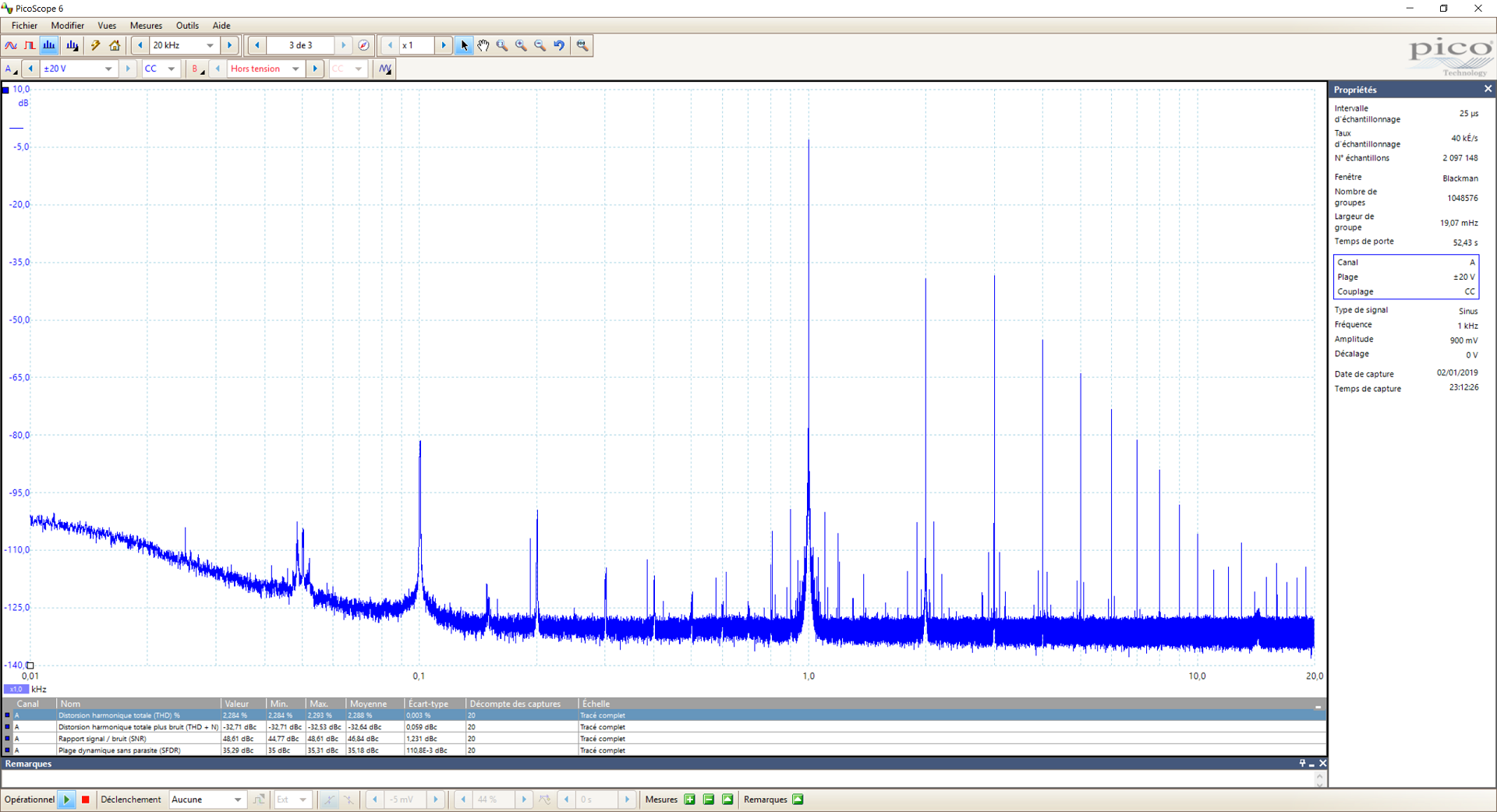Click the Fenêtre Blackman property value
1497x812 pixels.
pos(1460,178)
